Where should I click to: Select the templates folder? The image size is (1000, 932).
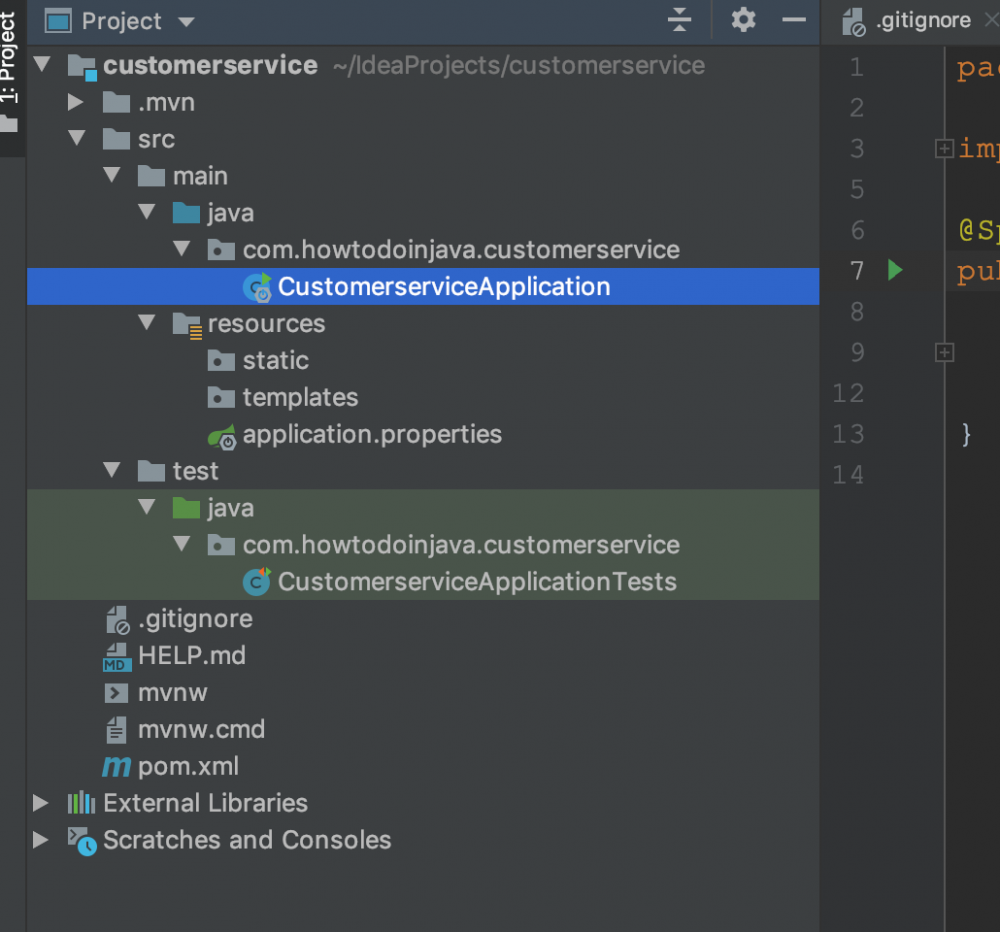(x=300, y=397)
